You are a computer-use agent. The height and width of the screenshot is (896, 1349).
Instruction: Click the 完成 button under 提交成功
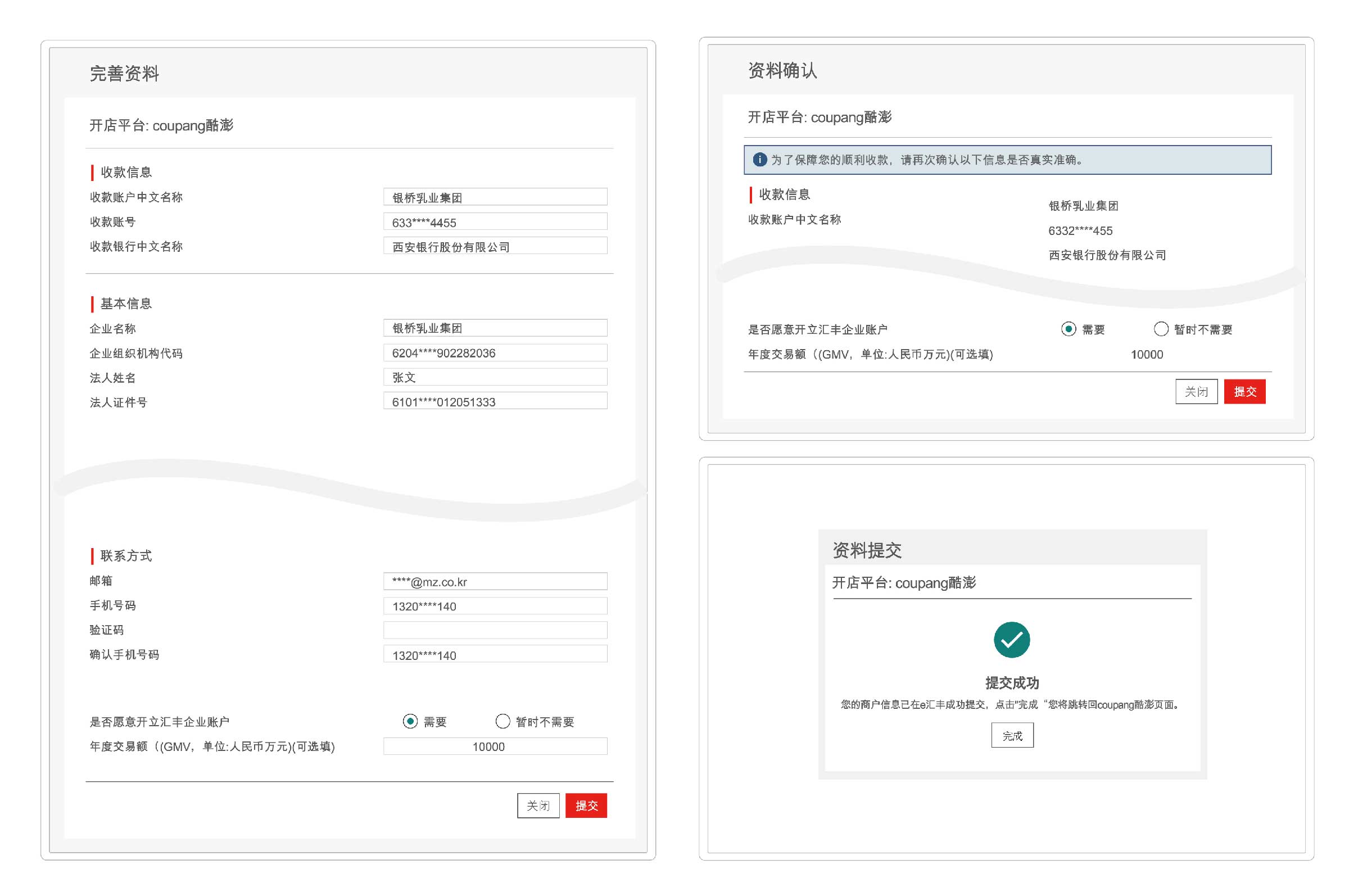(x=1012, y=735)
